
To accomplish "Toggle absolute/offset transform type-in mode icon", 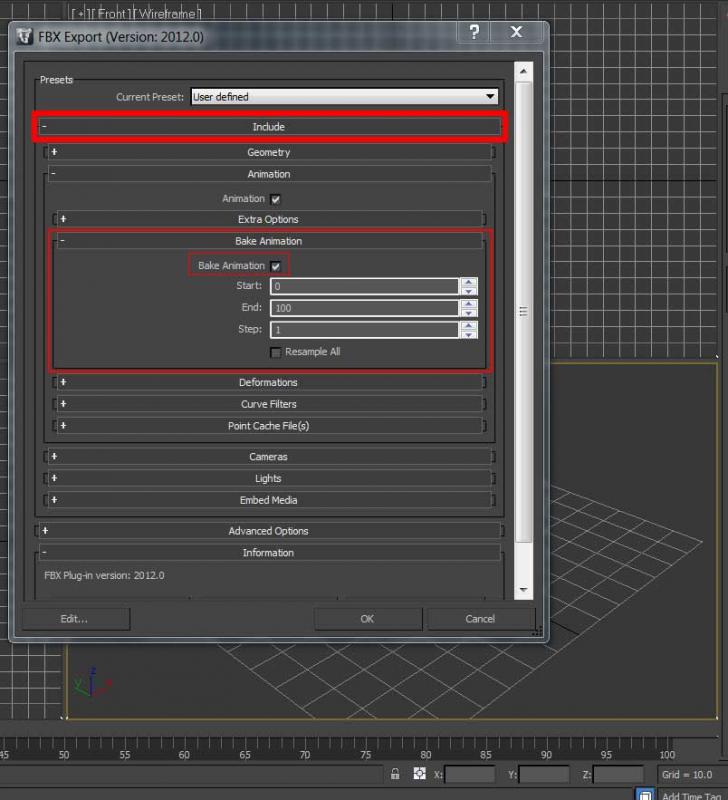I will [x=419, y=773].
